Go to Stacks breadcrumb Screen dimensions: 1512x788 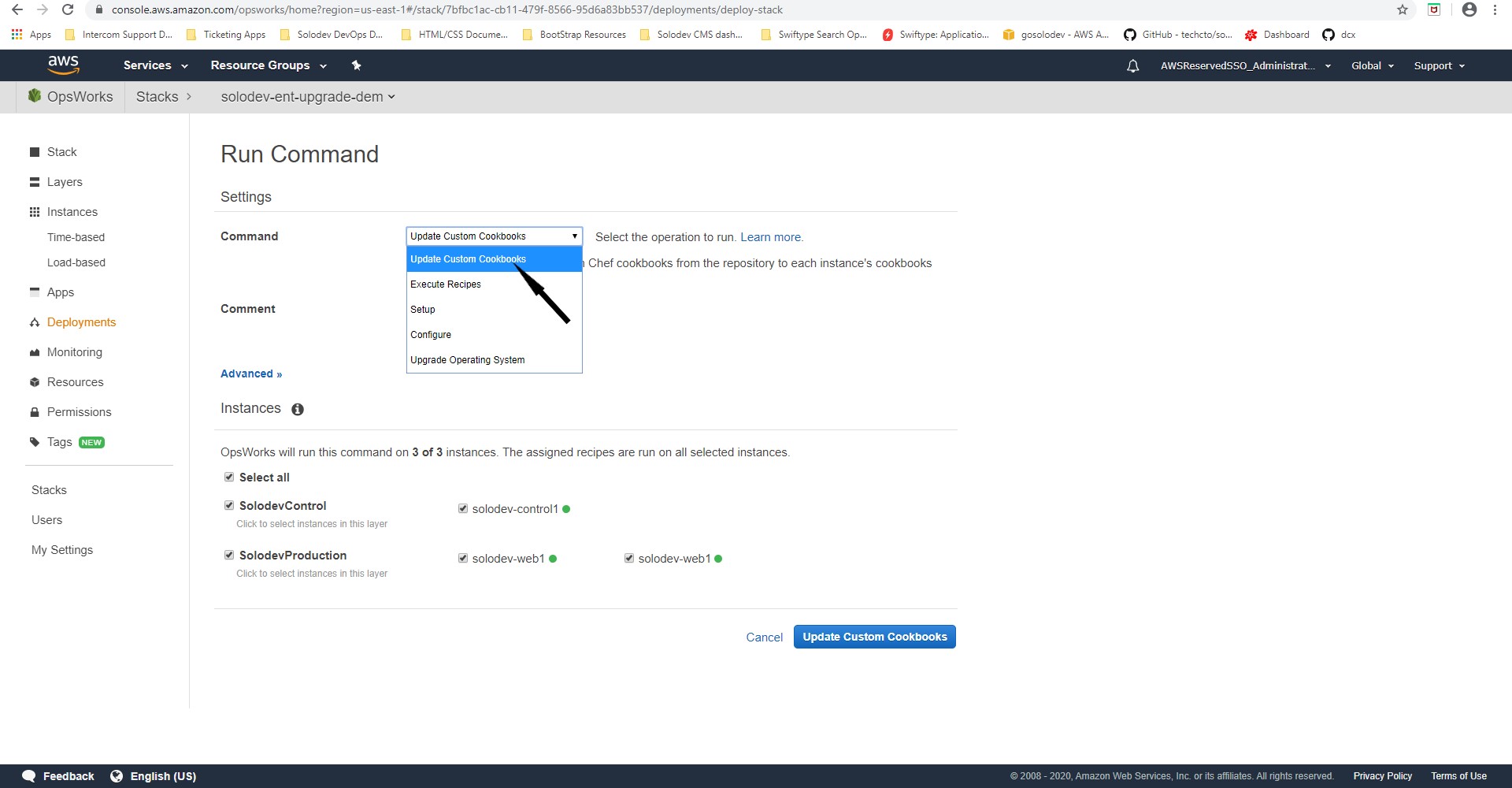click(157, 97)
